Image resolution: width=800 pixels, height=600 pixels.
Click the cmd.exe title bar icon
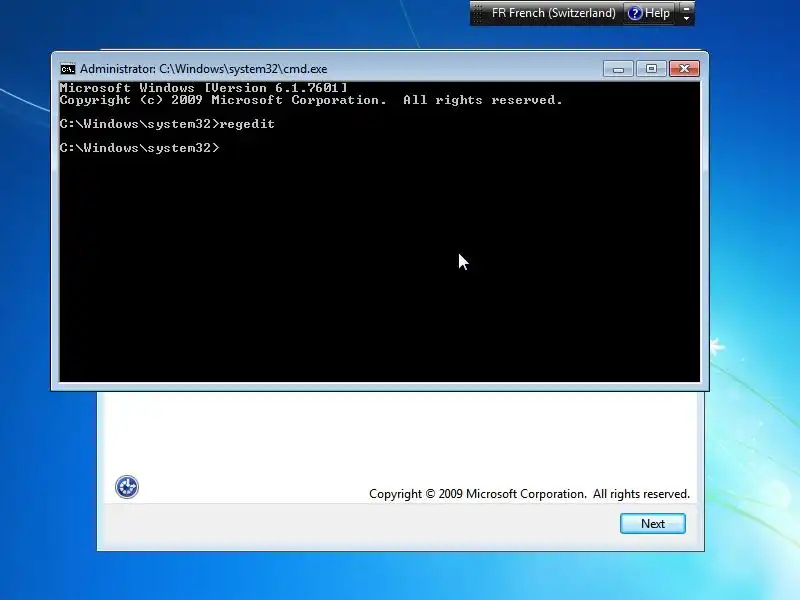(x=68, y=69)
